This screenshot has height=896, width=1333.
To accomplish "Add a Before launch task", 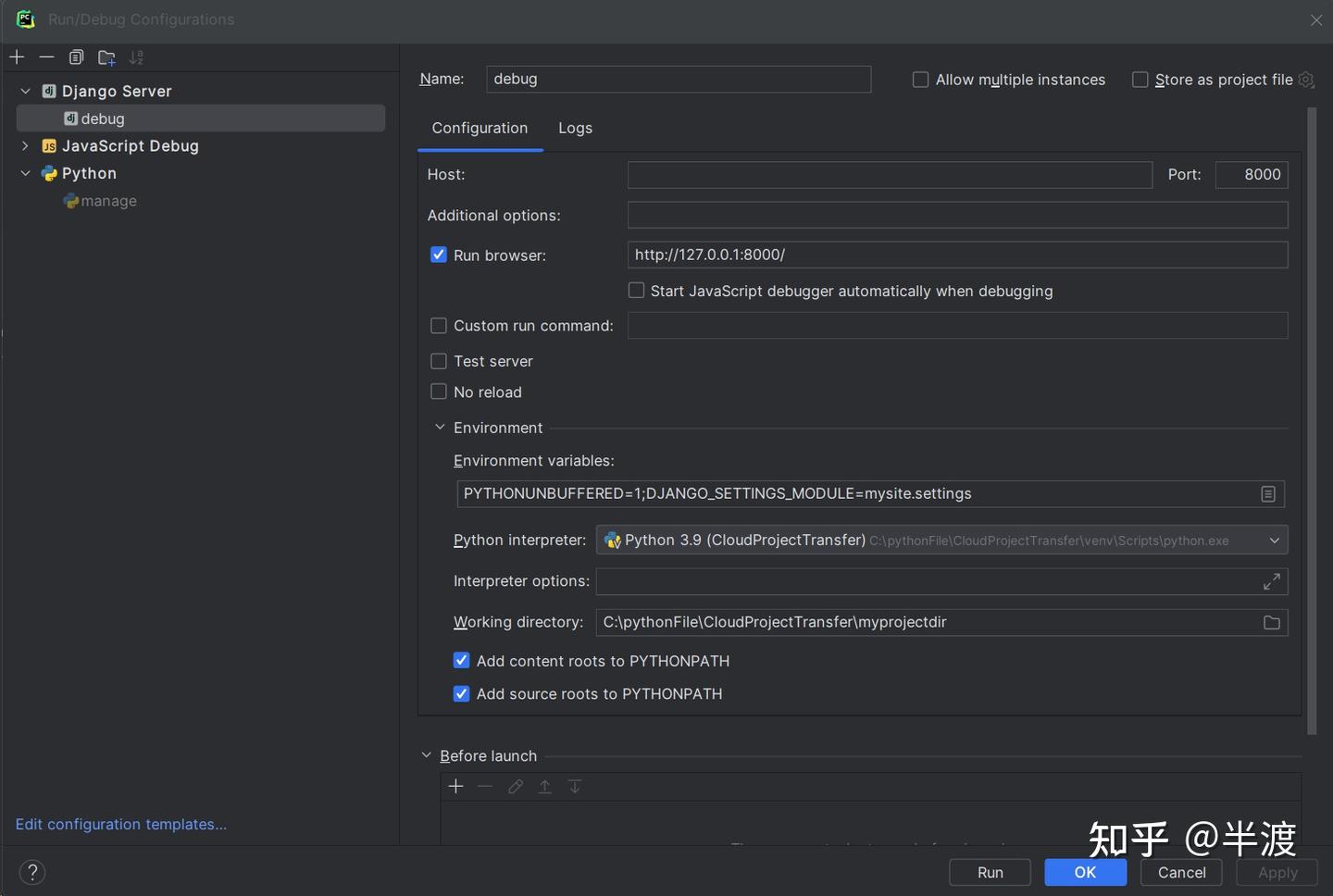I will [x=455, y=786].
